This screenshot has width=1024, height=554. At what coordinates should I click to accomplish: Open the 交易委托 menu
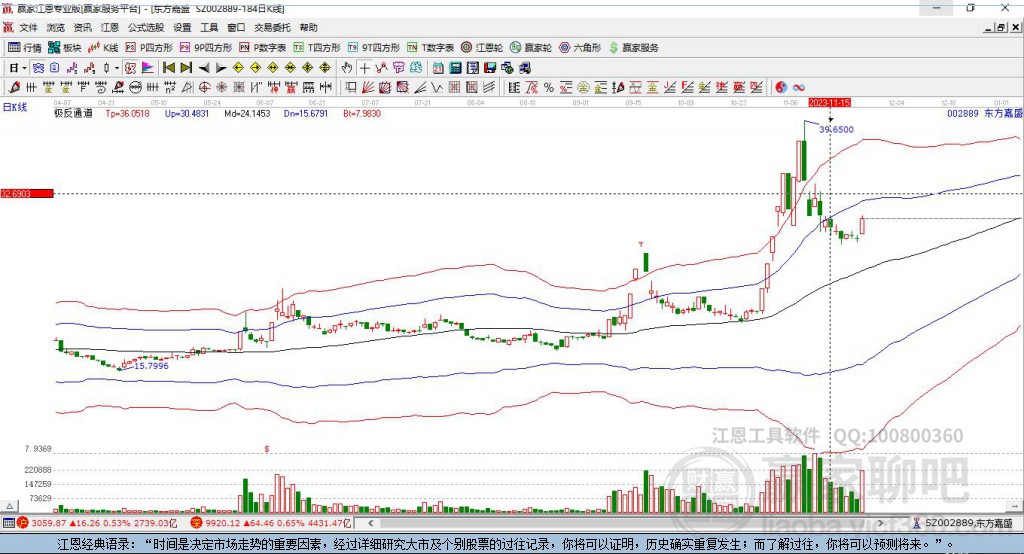pos(272,27)
